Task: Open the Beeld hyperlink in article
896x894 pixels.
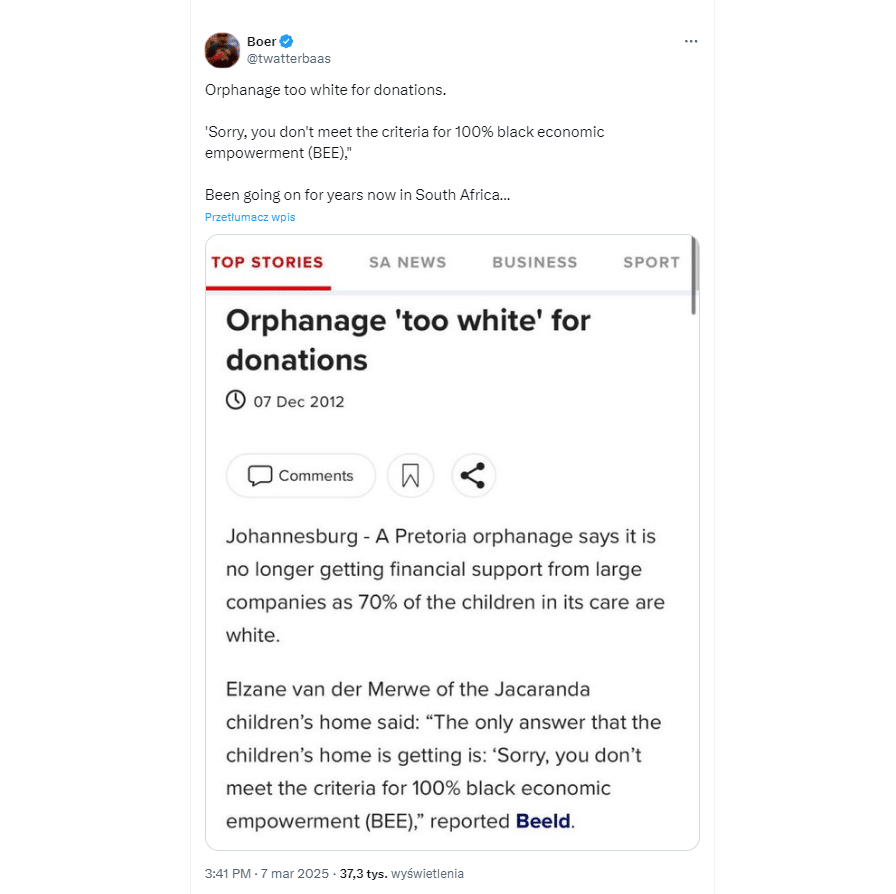Action: click(543, 821)
